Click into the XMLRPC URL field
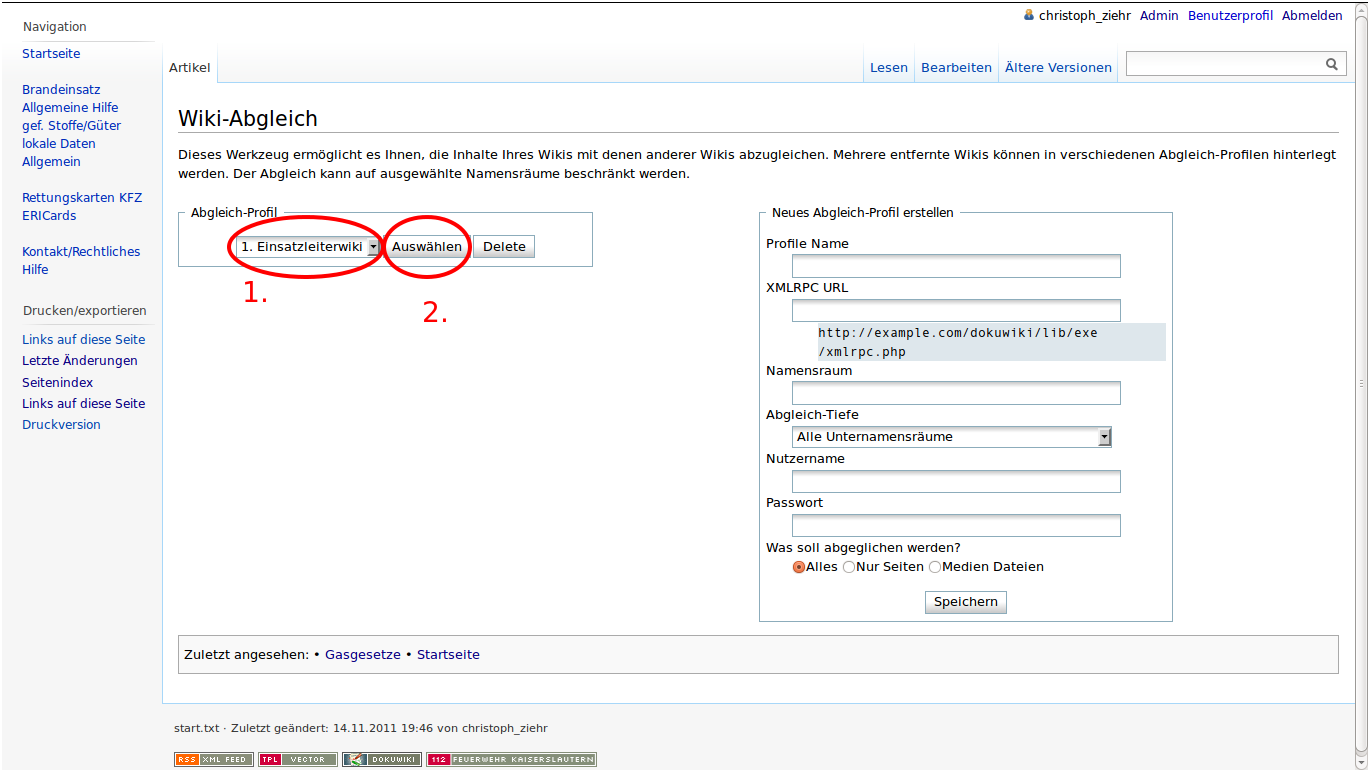 pyautogui.click(x=956, y=310)
